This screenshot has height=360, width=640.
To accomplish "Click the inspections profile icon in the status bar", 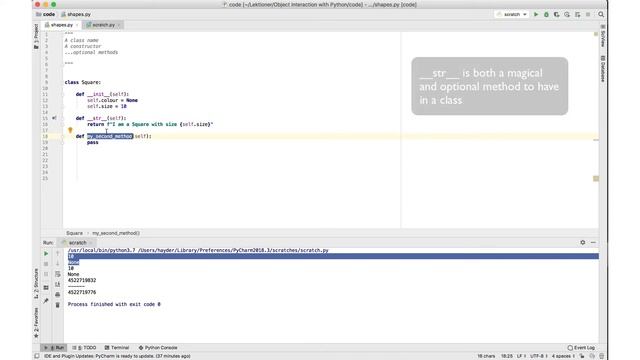I will pos(592,356).
